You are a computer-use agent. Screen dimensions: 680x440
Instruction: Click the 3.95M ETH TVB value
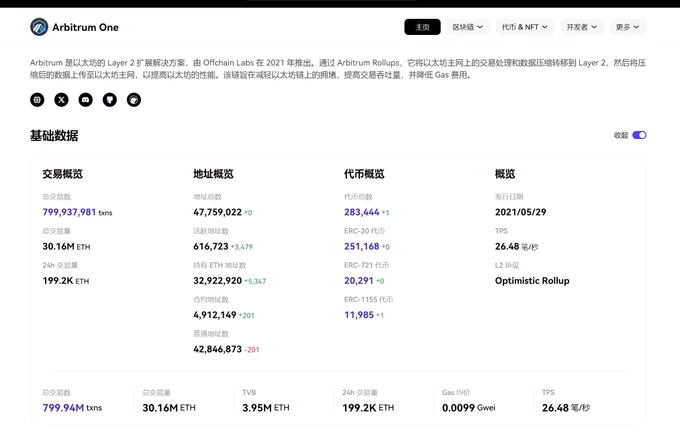tap(265, 407)
